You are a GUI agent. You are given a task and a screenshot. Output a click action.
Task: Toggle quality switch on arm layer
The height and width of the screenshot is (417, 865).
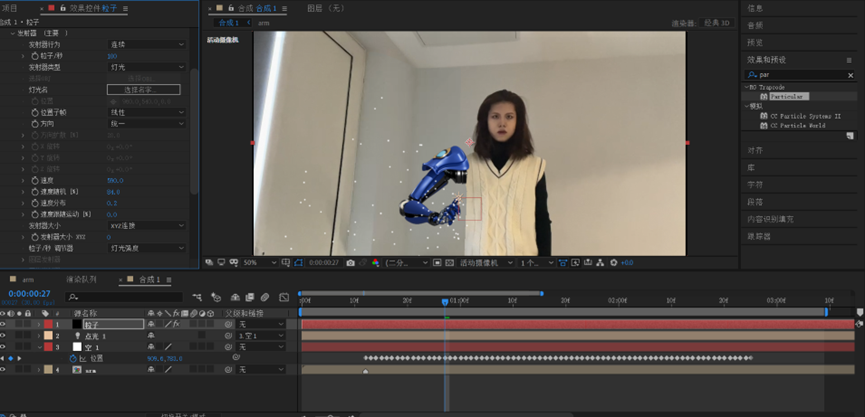point(168,370)
